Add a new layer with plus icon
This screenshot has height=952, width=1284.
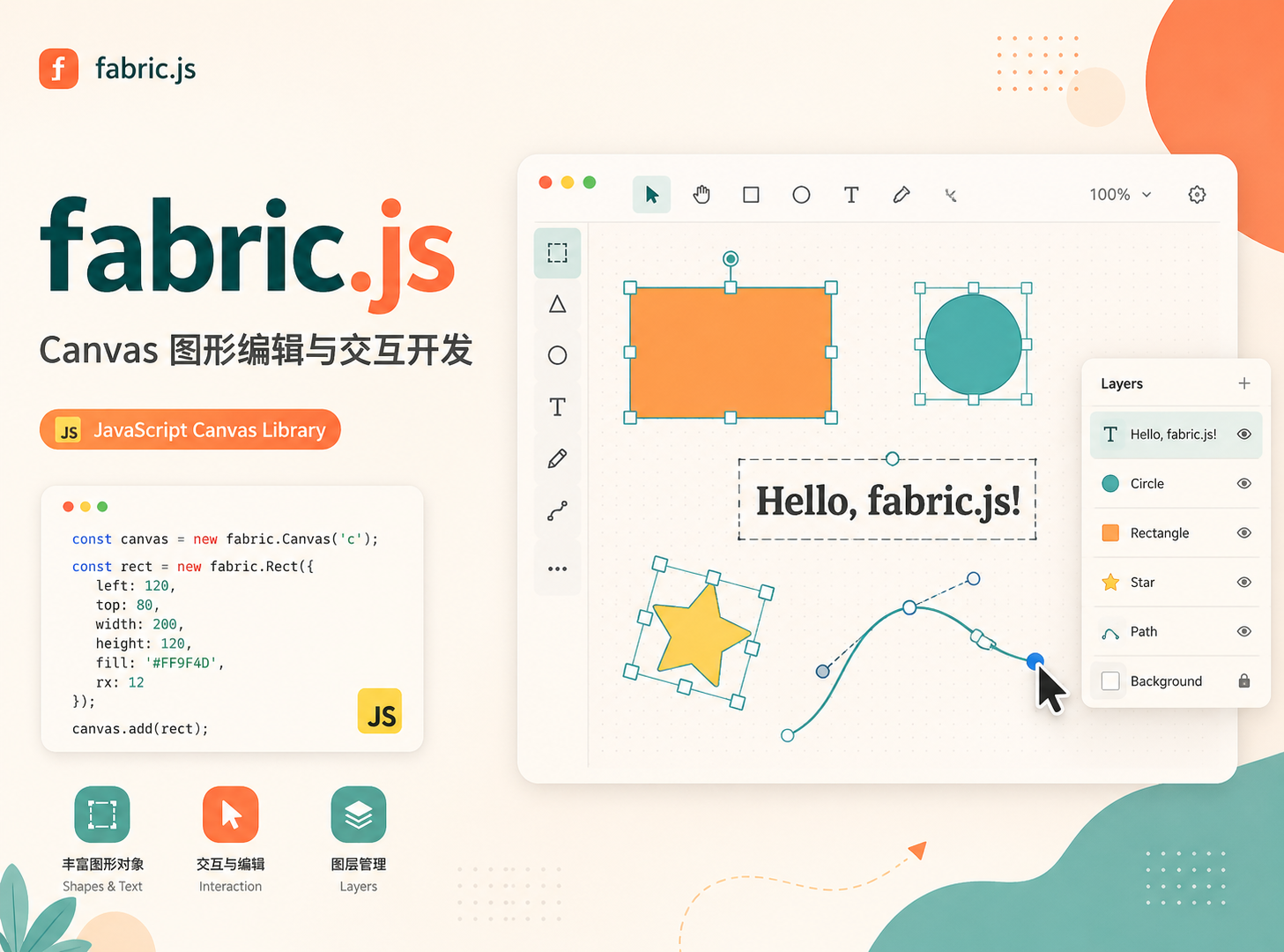click(x=1244, y=383)
